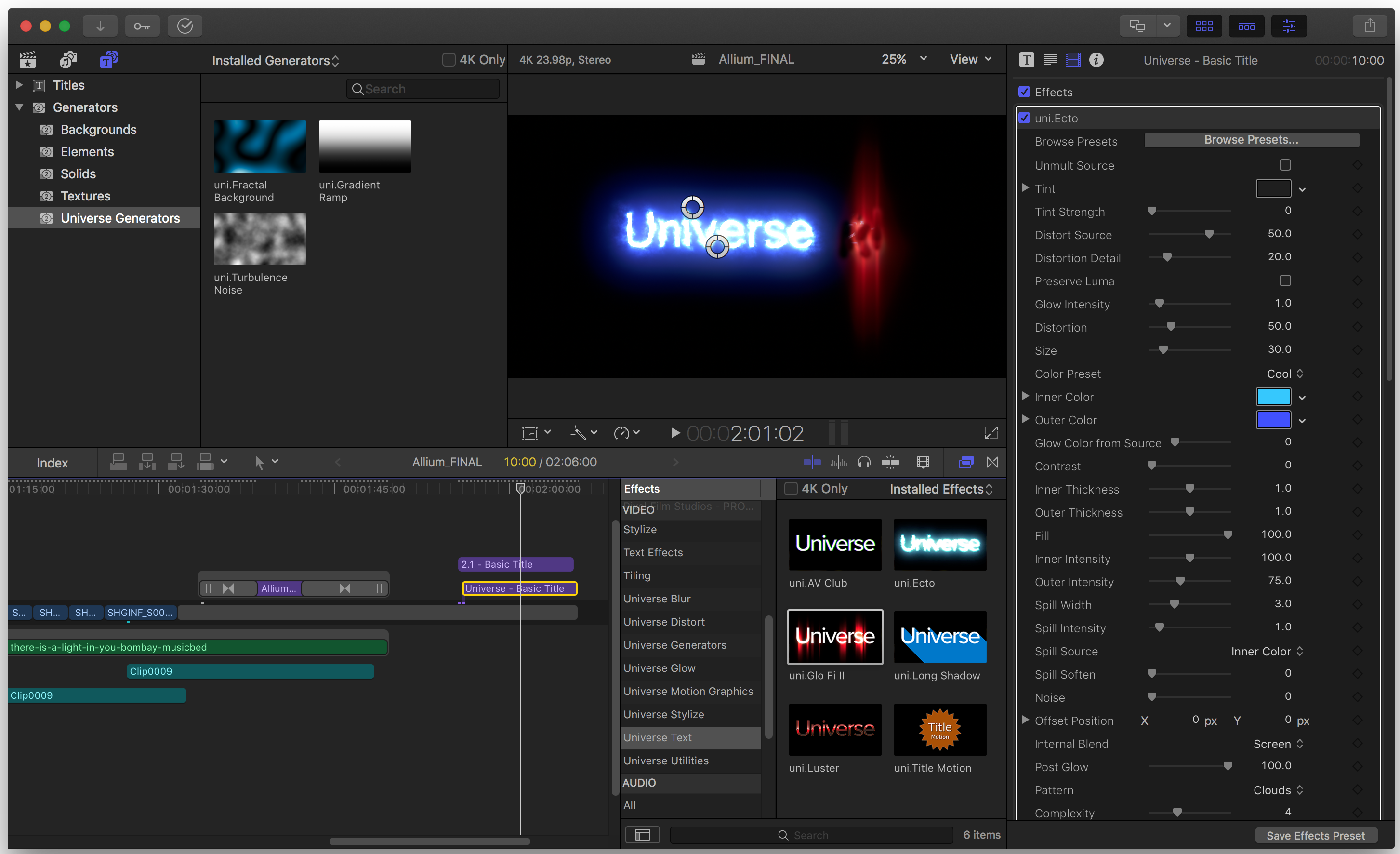Uncheck the Effects checkbox in inspector
The height and width of the screenshot is (854, 1400).
coord(1024,92)
